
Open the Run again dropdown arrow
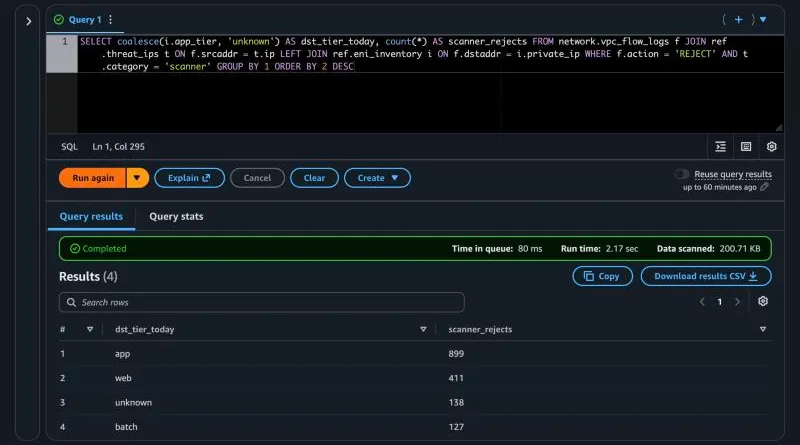[x=137, y=178]
